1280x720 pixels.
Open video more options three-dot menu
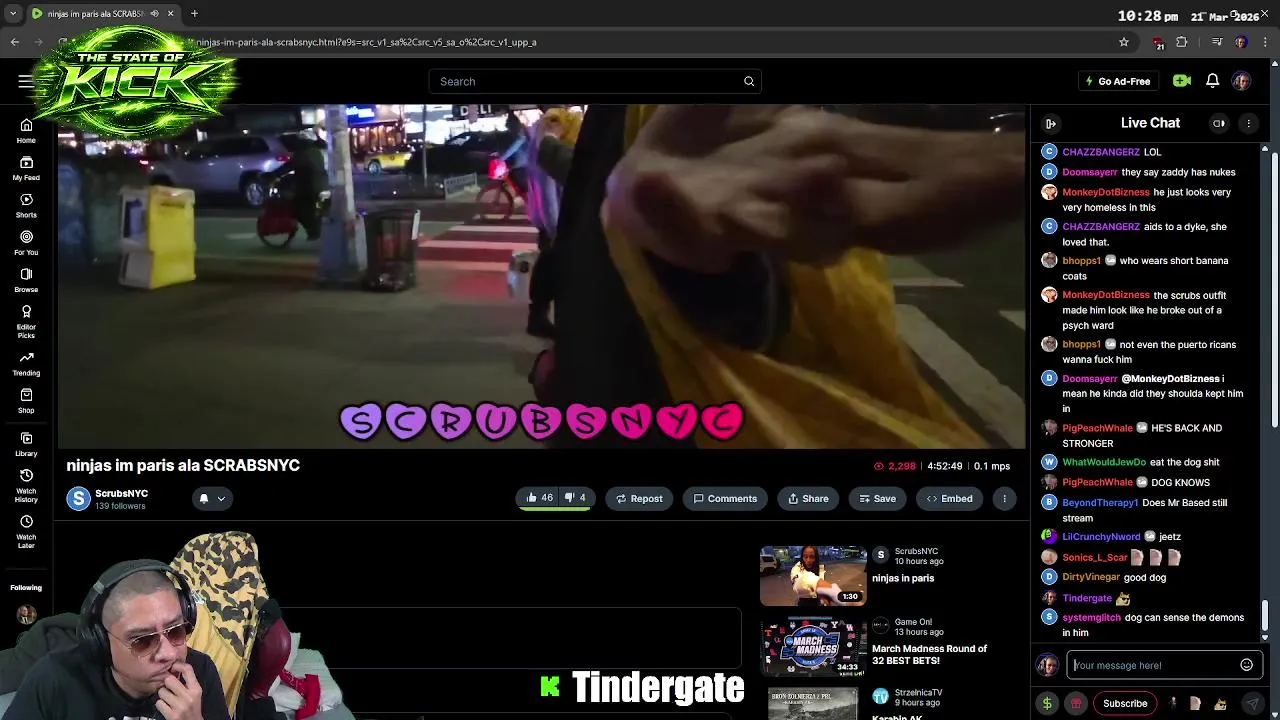[1004, 498]
